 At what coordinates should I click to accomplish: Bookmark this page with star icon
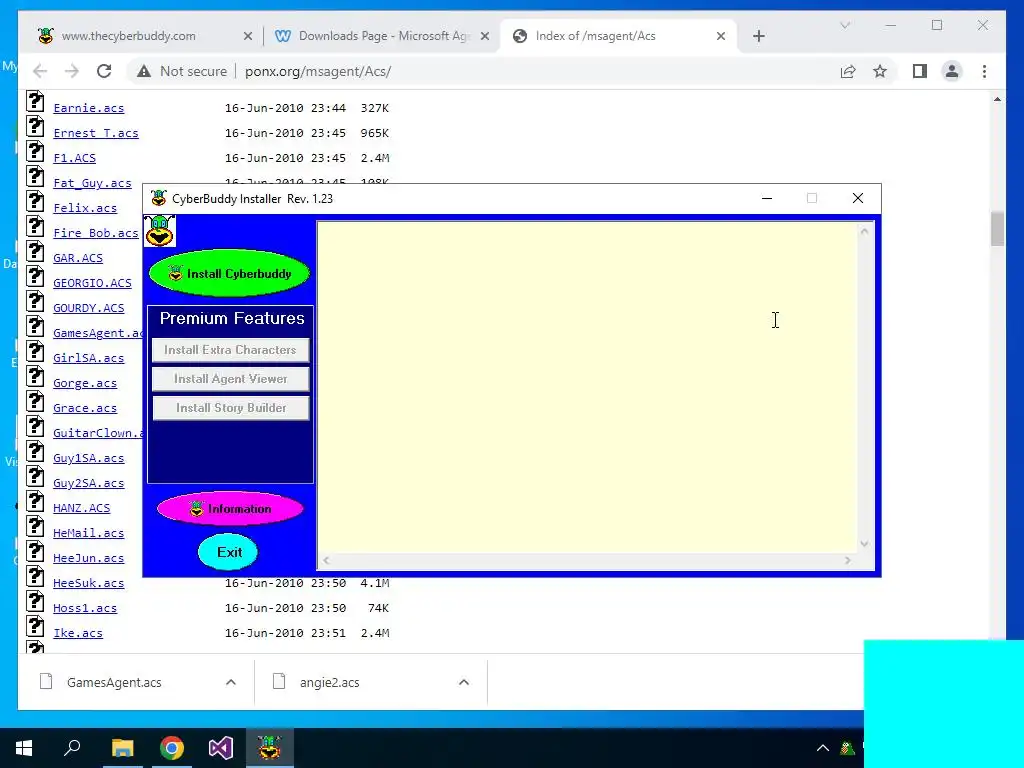880,71
